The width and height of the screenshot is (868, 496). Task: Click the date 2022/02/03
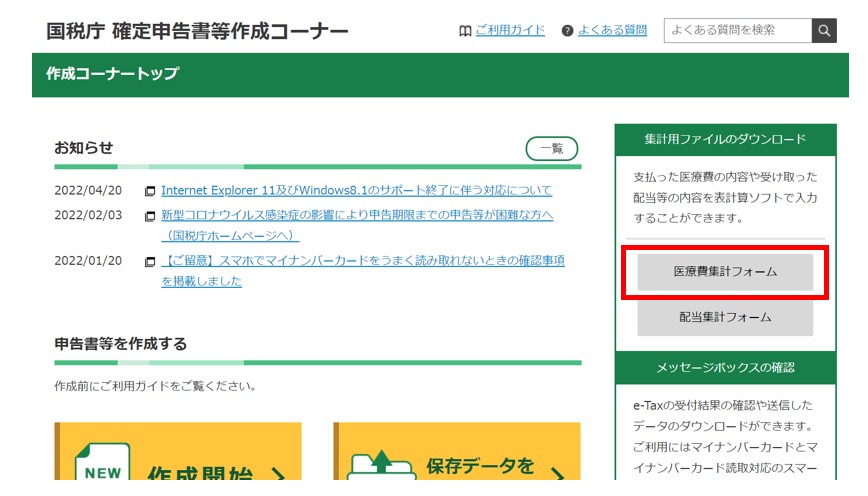point(88,215)
